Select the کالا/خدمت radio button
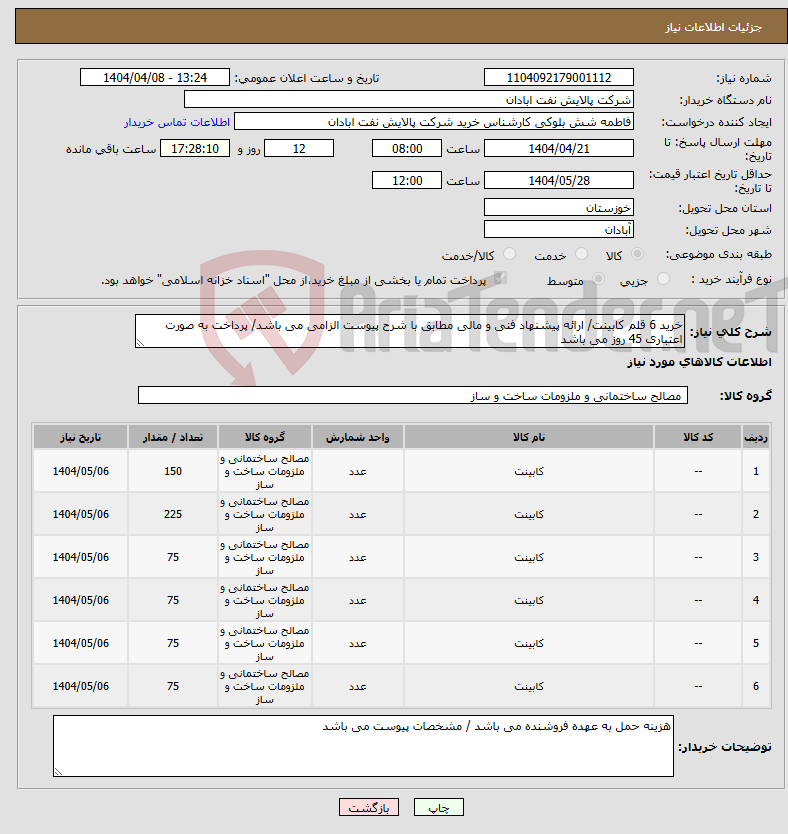788x834 pixels. pos(509,254)
